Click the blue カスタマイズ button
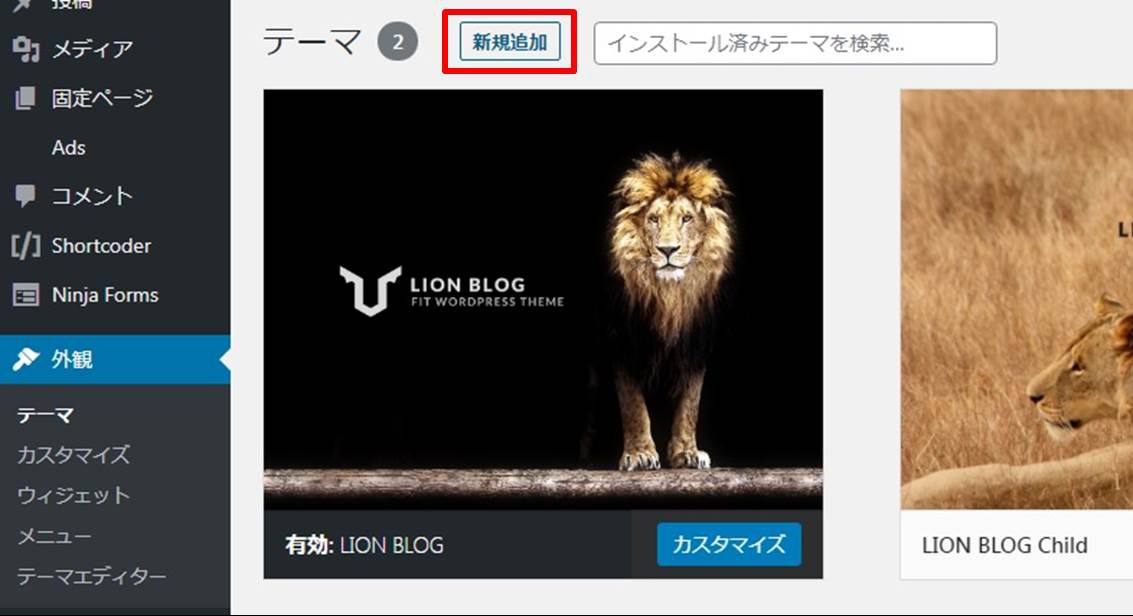Screen dimensions: 1133x616 click(x=728, y=544)
